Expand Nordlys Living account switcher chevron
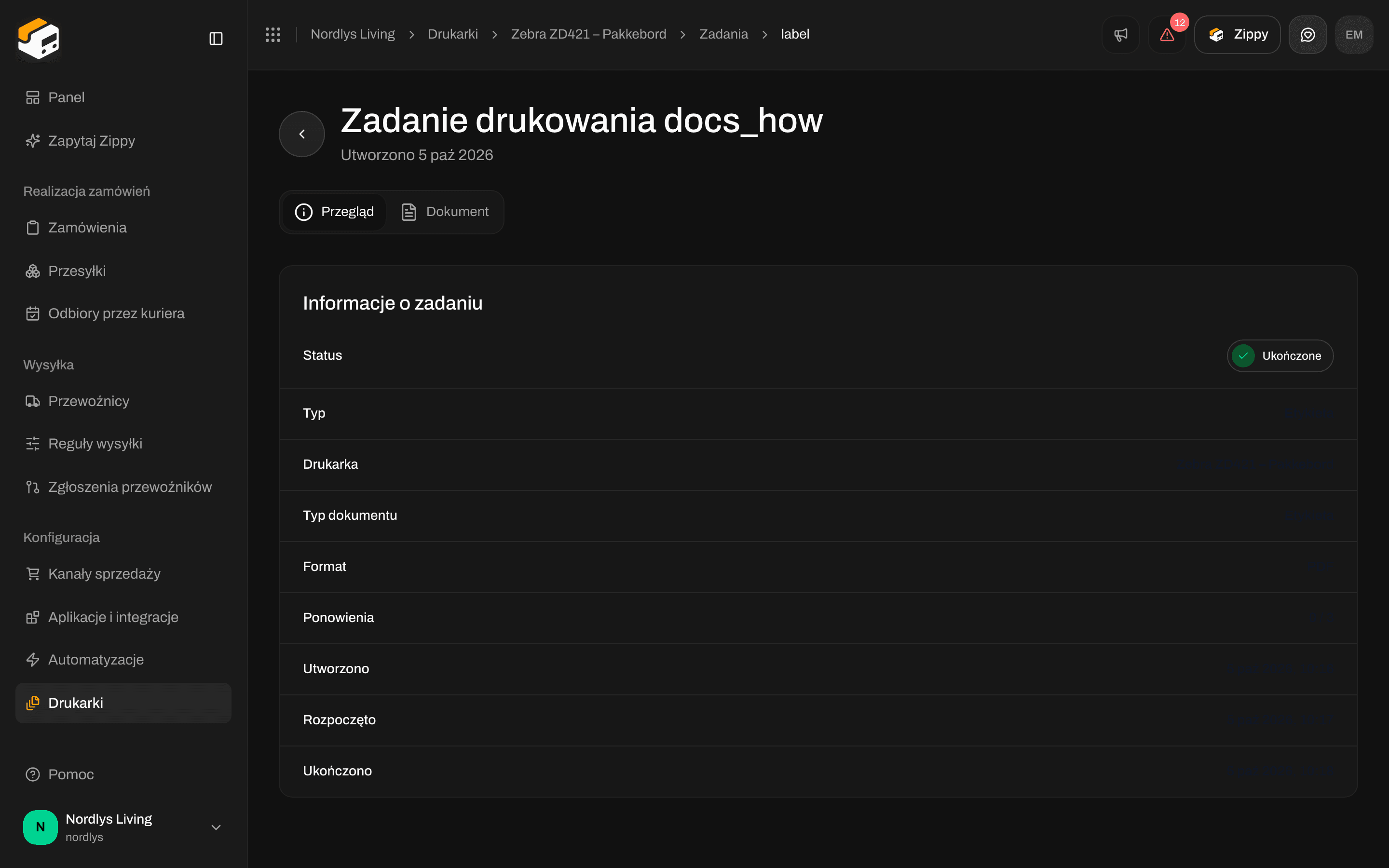 click(216, 827)
